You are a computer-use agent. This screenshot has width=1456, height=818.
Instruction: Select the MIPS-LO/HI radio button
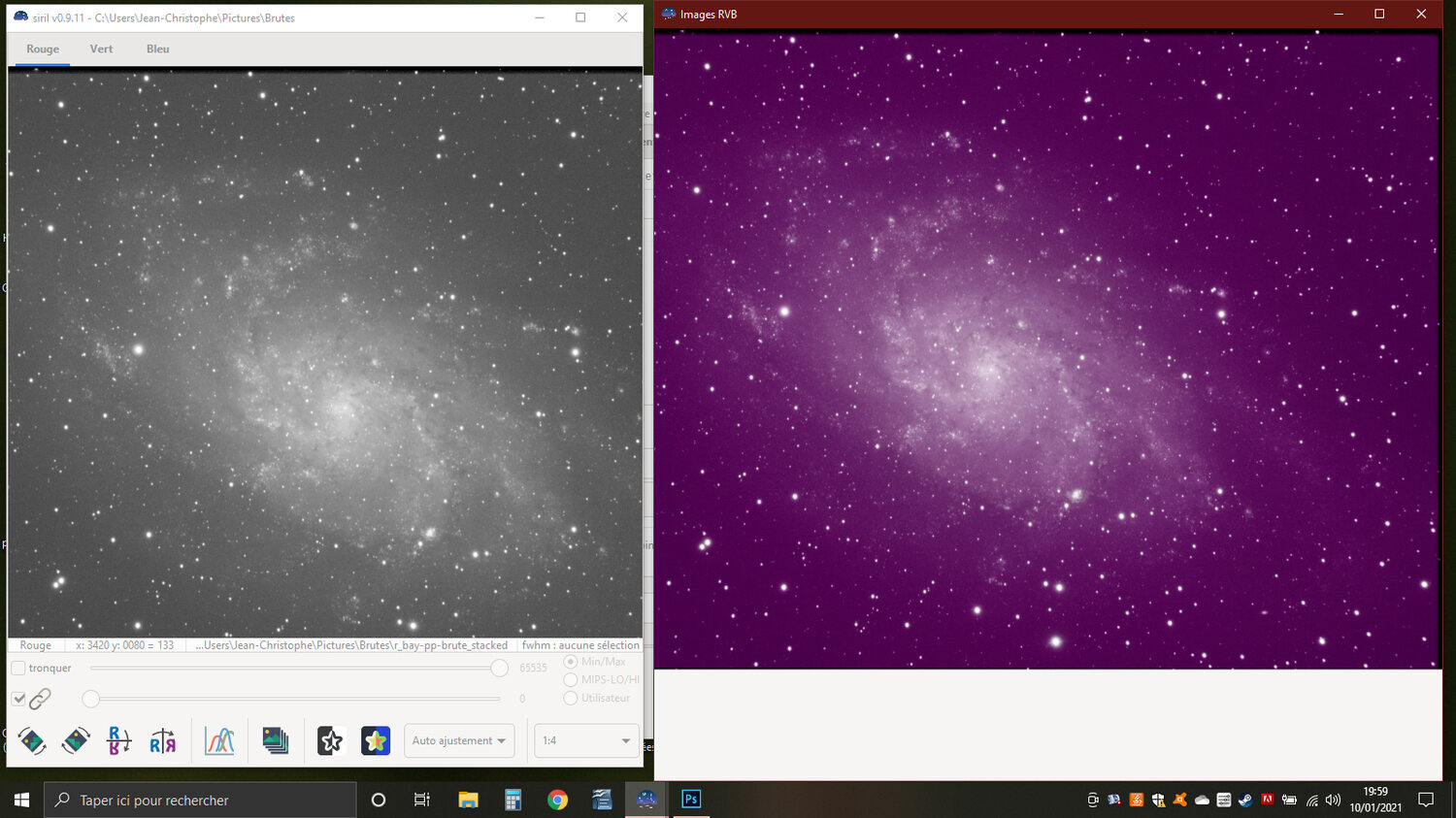pyautogui.click(x=571, y=680)
